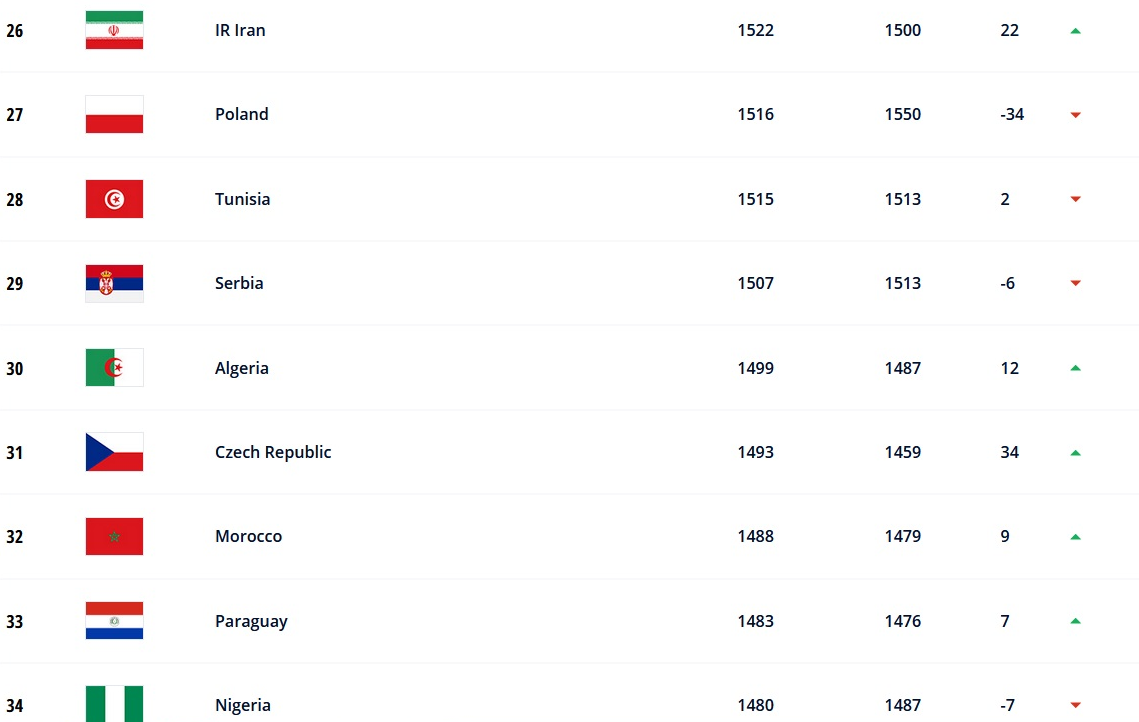The height and width of the screenshot is (722, 1139).
Task: Click IR Iran's green up arrow
Action: (x=1075, y=31)
